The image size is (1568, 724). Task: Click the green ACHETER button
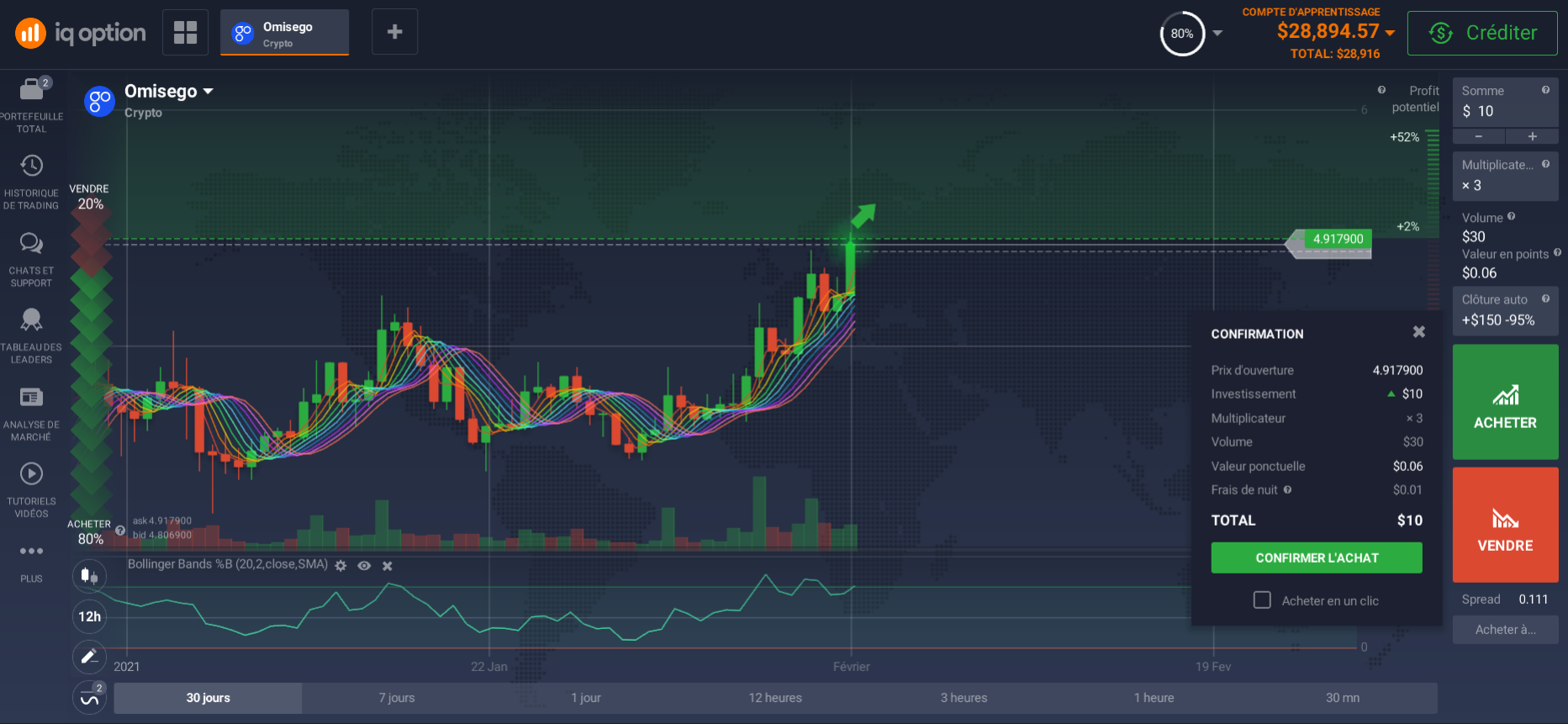point(1505,401)
